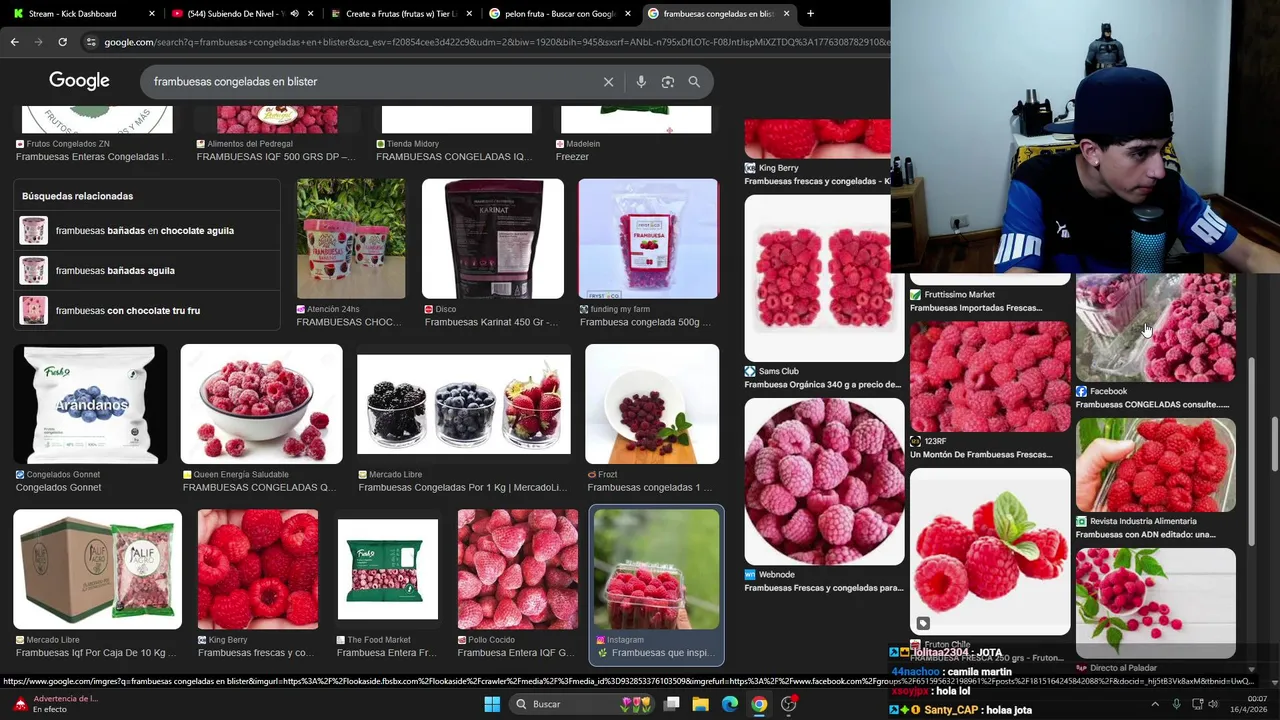Open Webnode Frambuesas Frescas y congeladas image
The image size is (1280, 720).
tap(824, 482)
